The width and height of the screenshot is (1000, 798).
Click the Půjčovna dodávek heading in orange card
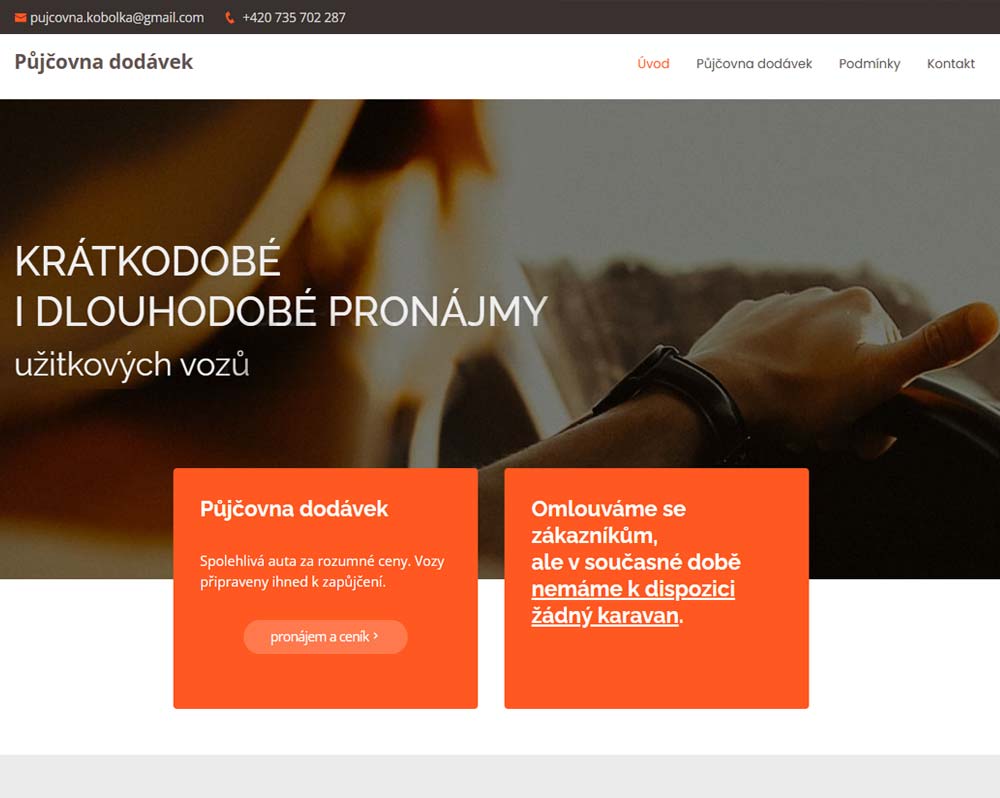[294, 508]
